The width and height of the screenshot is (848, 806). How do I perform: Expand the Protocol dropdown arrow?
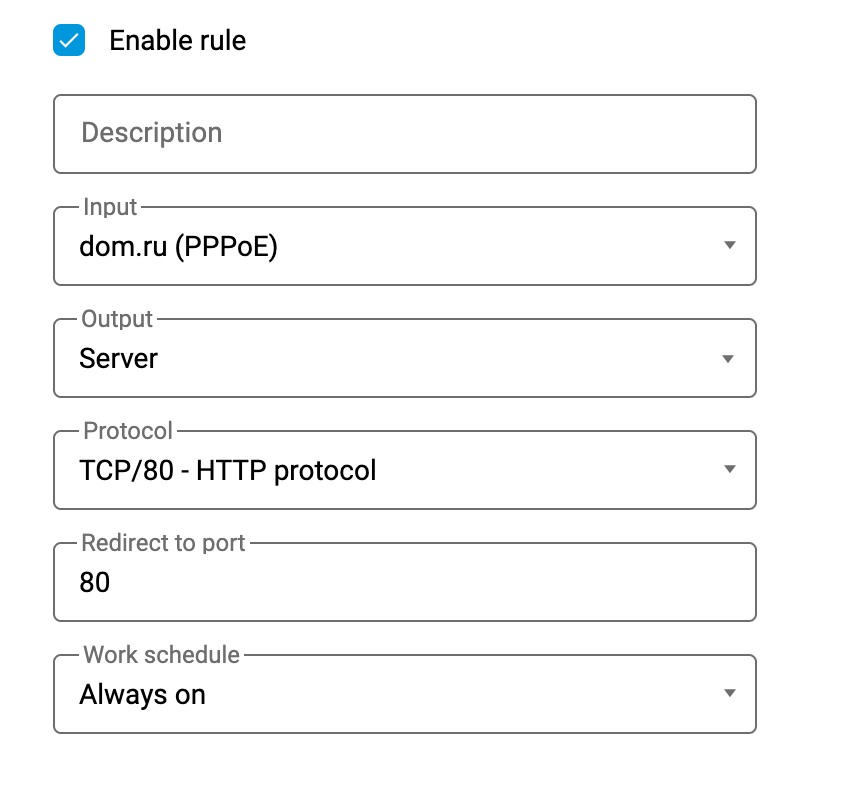(729, 470)
